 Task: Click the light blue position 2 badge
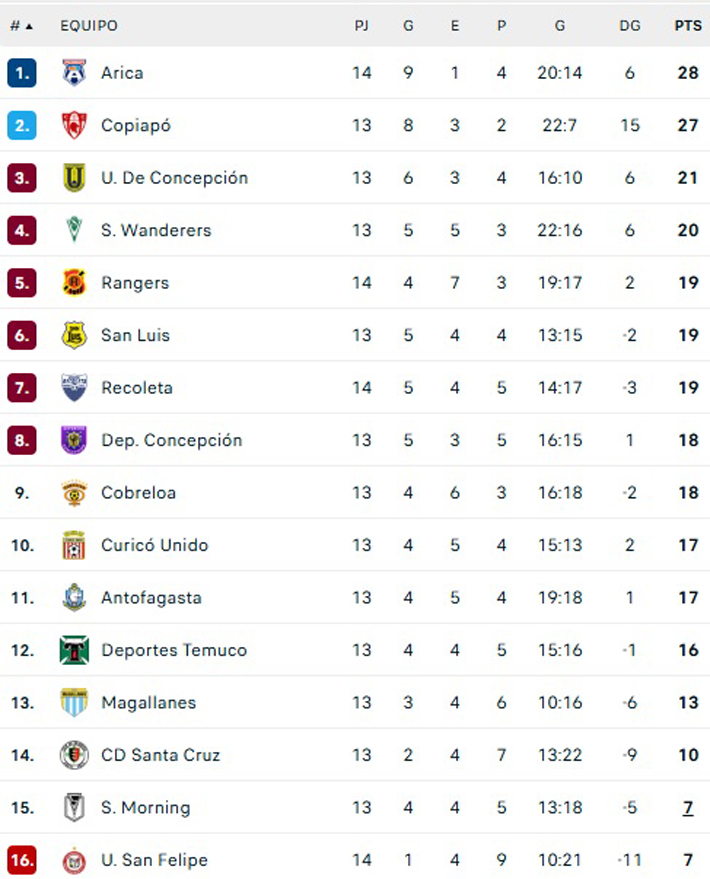(22, 125)
